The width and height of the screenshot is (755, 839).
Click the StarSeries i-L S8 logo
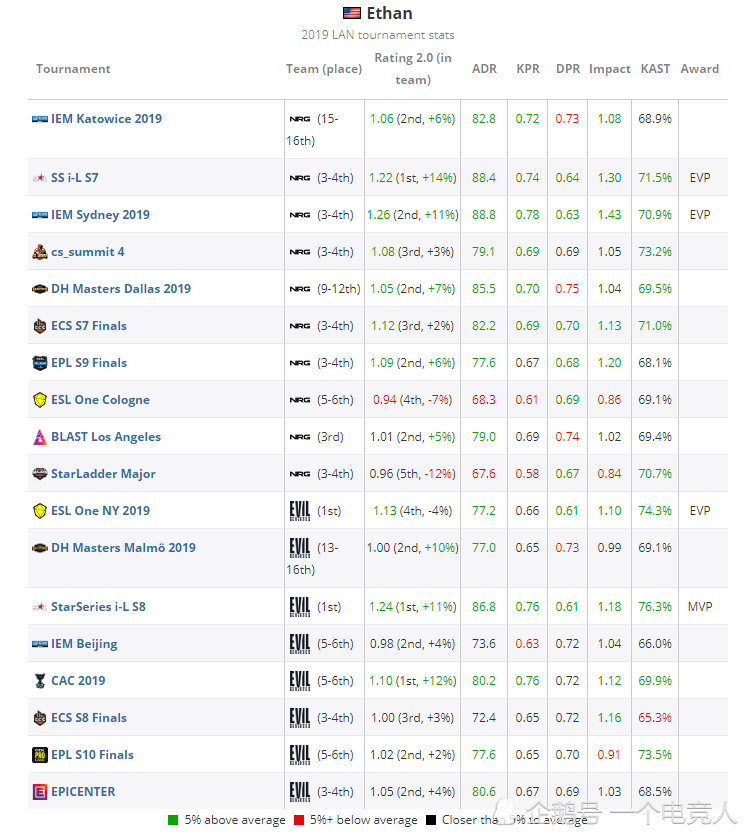coord(40,607)
